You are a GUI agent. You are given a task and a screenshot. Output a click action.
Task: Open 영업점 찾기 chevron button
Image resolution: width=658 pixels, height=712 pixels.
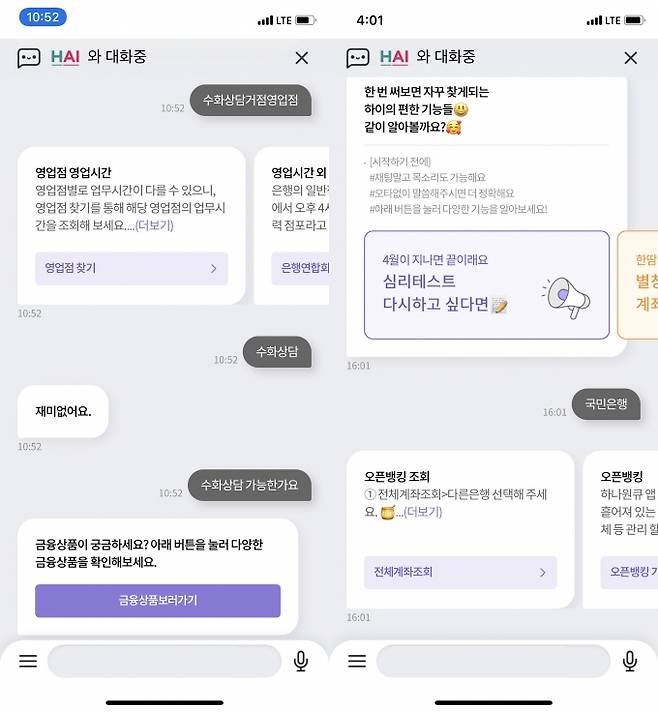click(x=131, y=268)
